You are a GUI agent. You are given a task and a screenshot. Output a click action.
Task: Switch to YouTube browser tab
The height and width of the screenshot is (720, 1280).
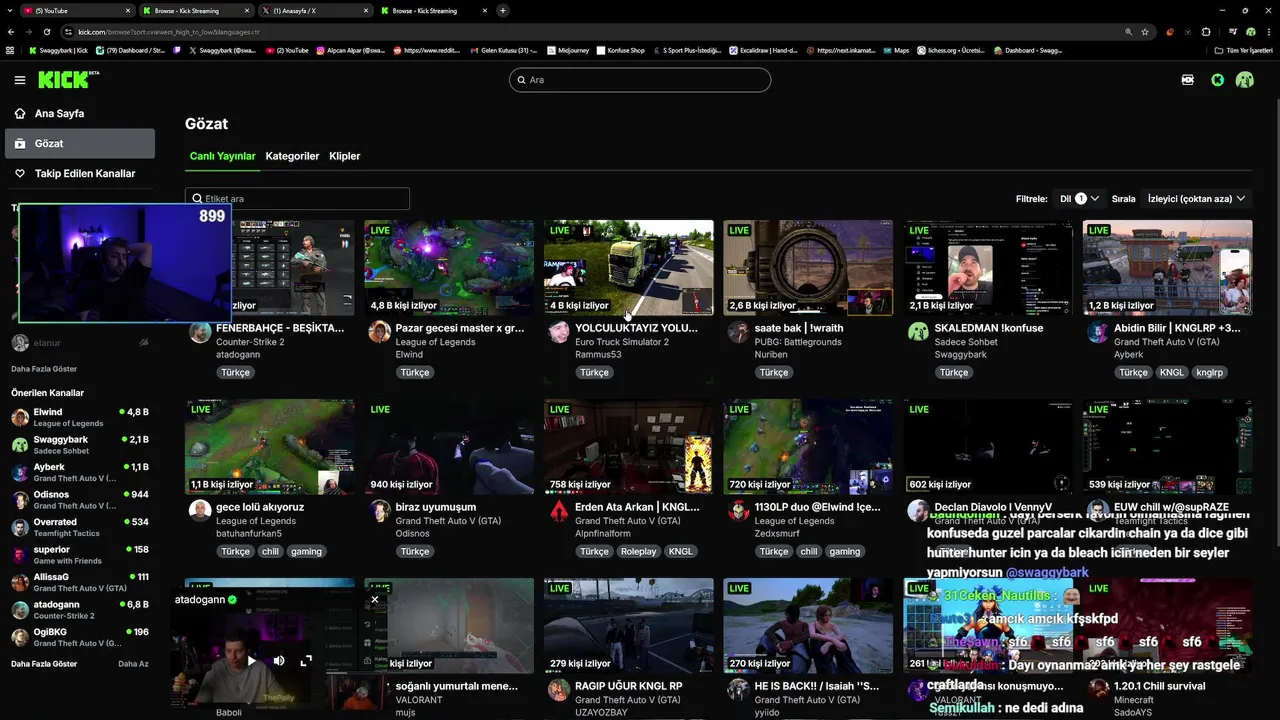[76, 10]
